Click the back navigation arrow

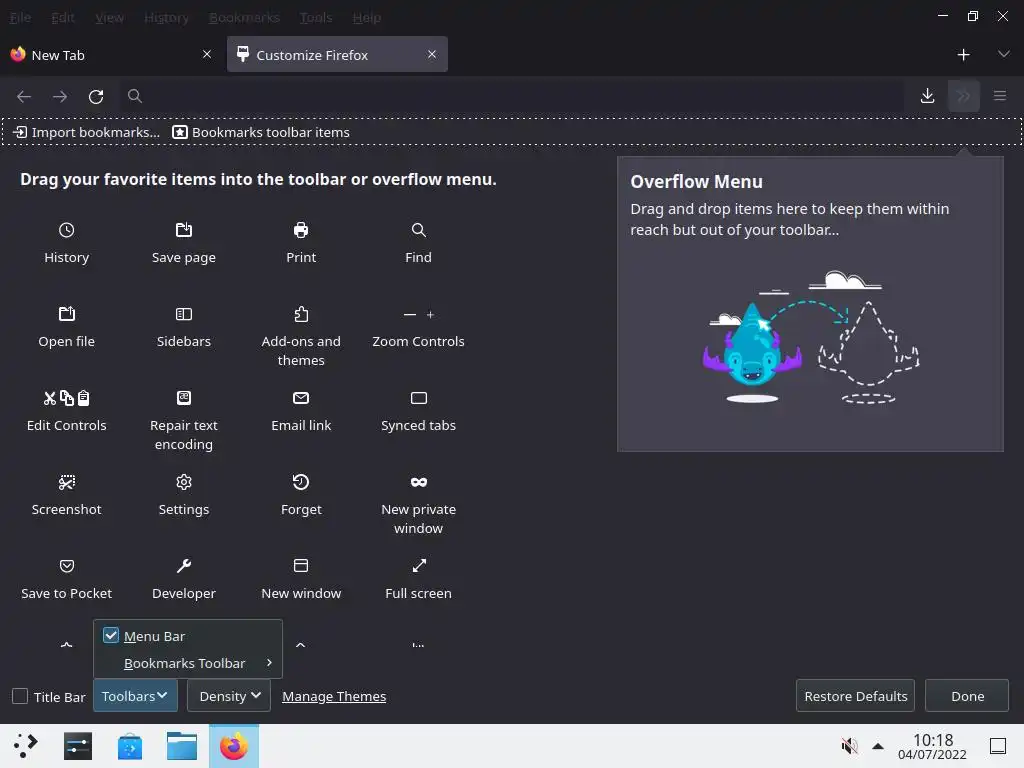24,96
